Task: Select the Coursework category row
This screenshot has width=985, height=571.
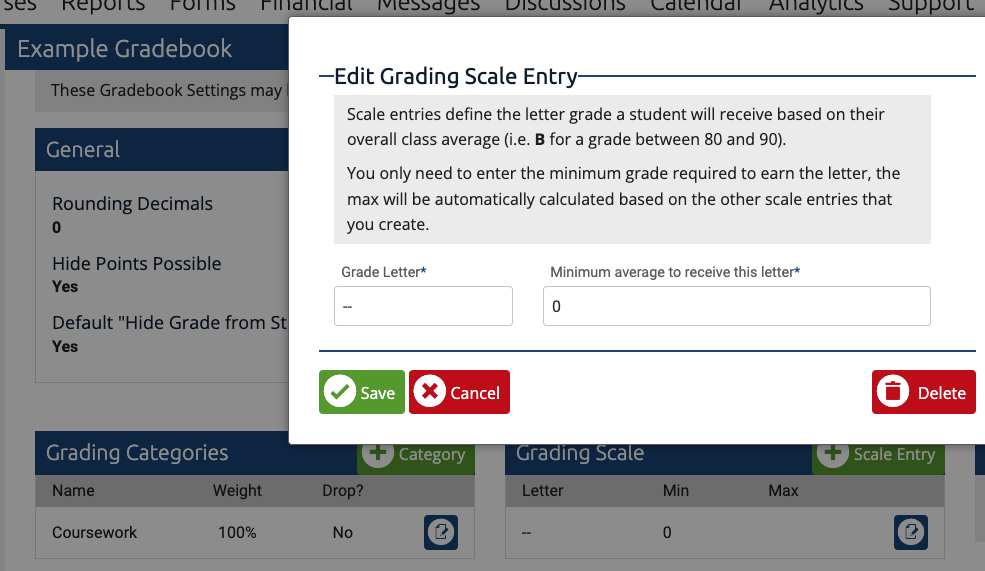Action: [x=255, y=532]
